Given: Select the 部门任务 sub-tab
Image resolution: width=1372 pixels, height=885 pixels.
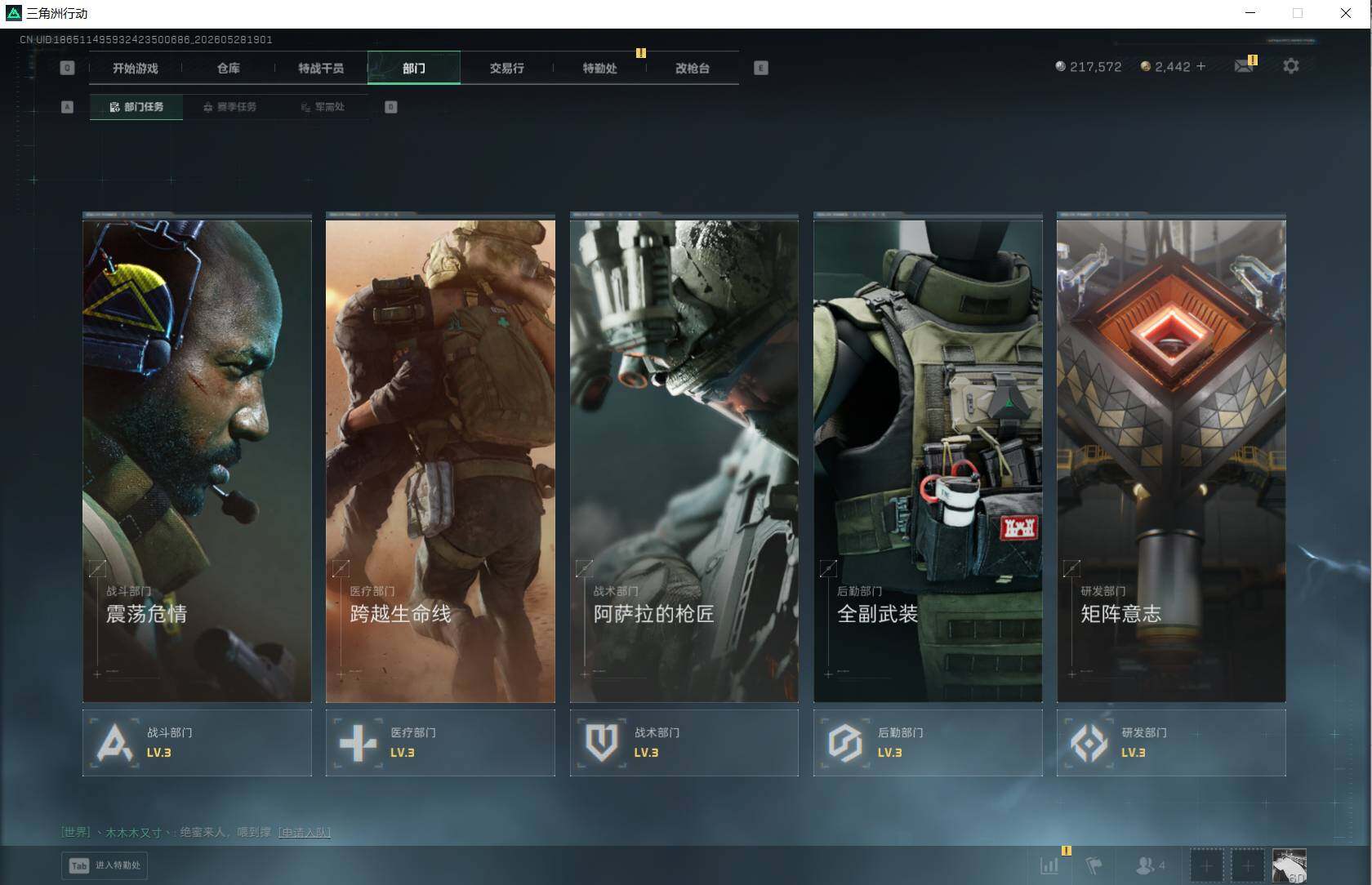Looking at the screenshot, I should [136, 107].
